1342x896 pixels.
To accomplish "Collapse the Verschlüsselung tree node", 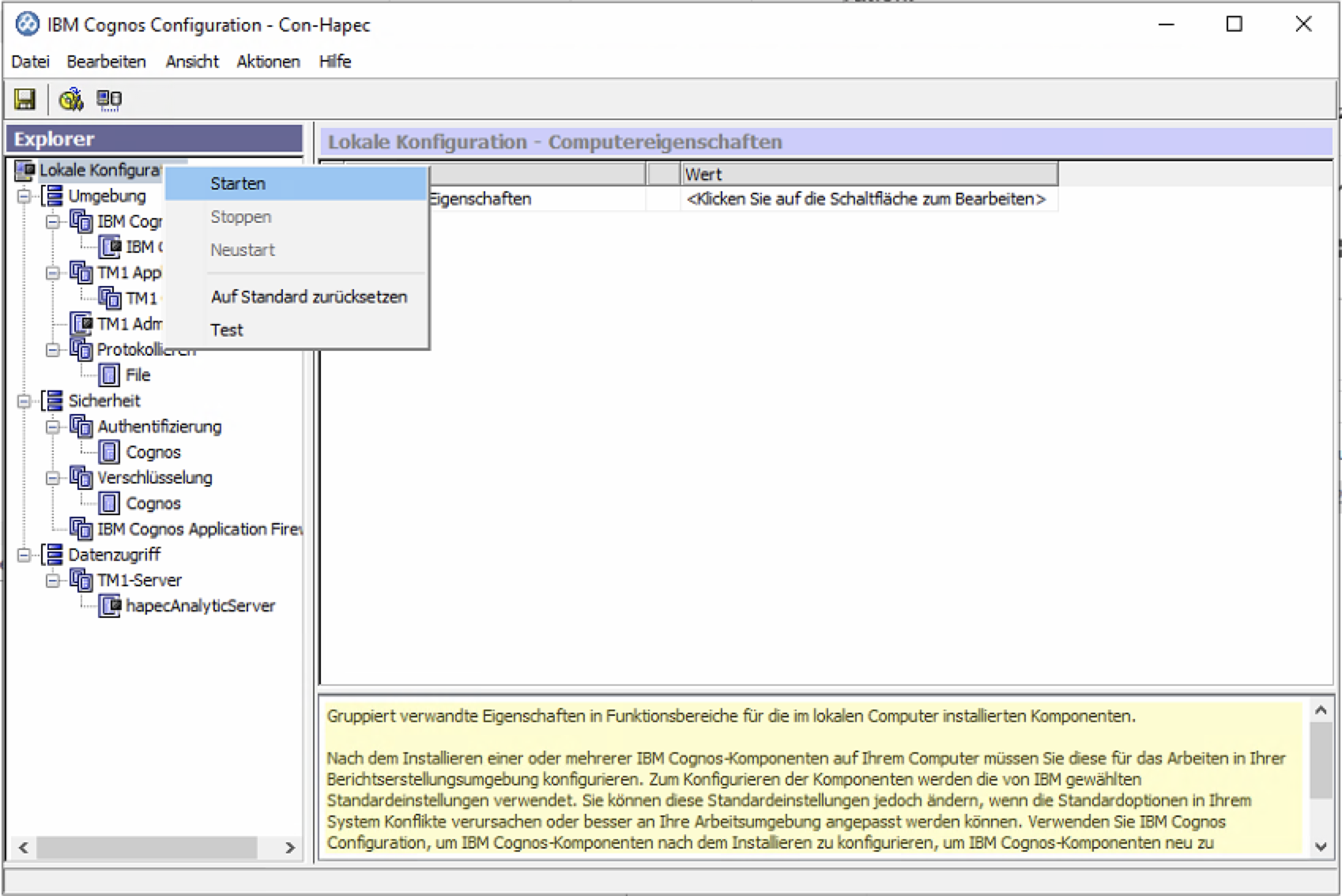I will click(x=52, y=478).
